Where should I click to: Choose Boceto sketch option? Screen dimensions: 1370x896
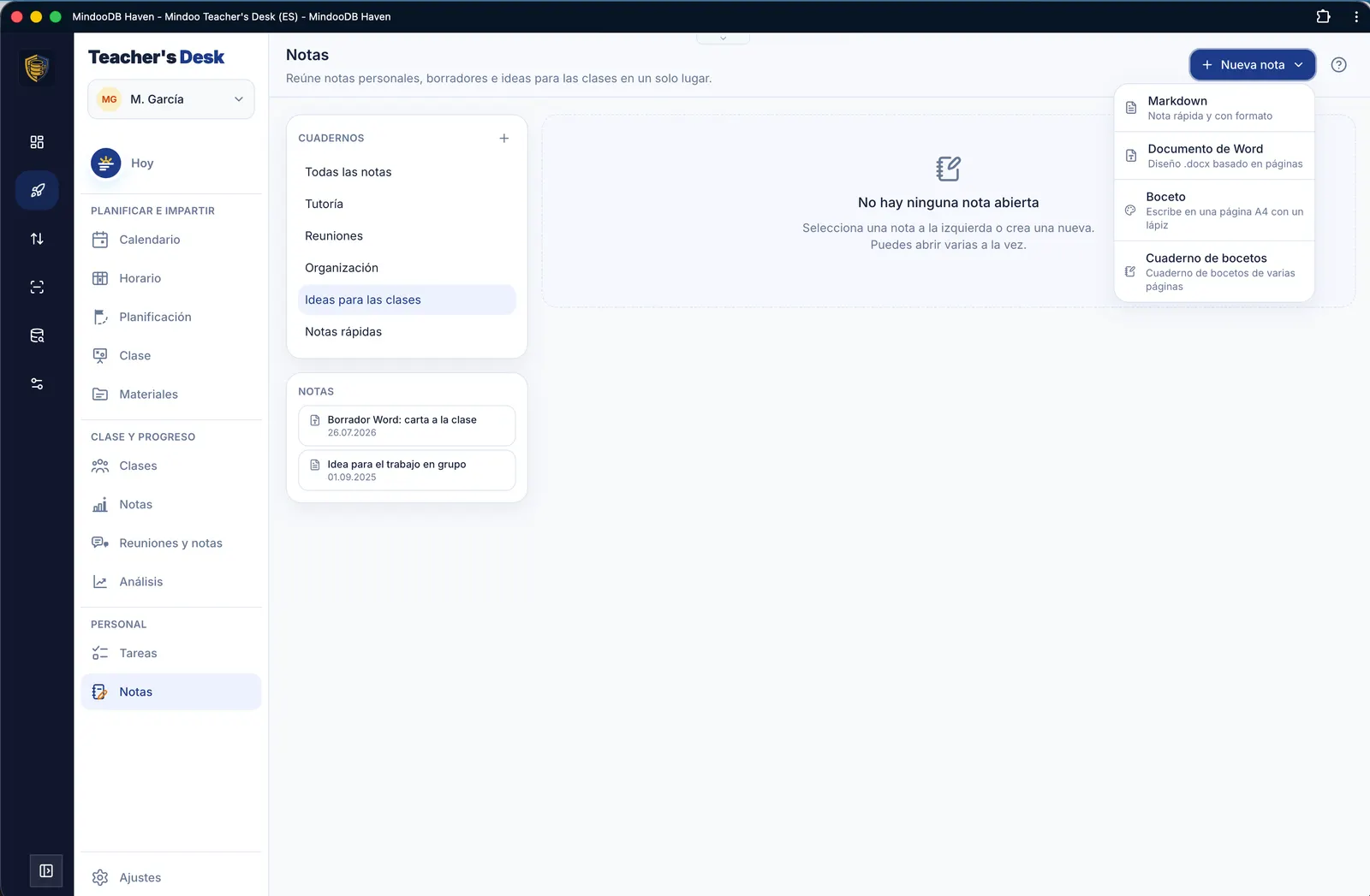pos(1214,211)
